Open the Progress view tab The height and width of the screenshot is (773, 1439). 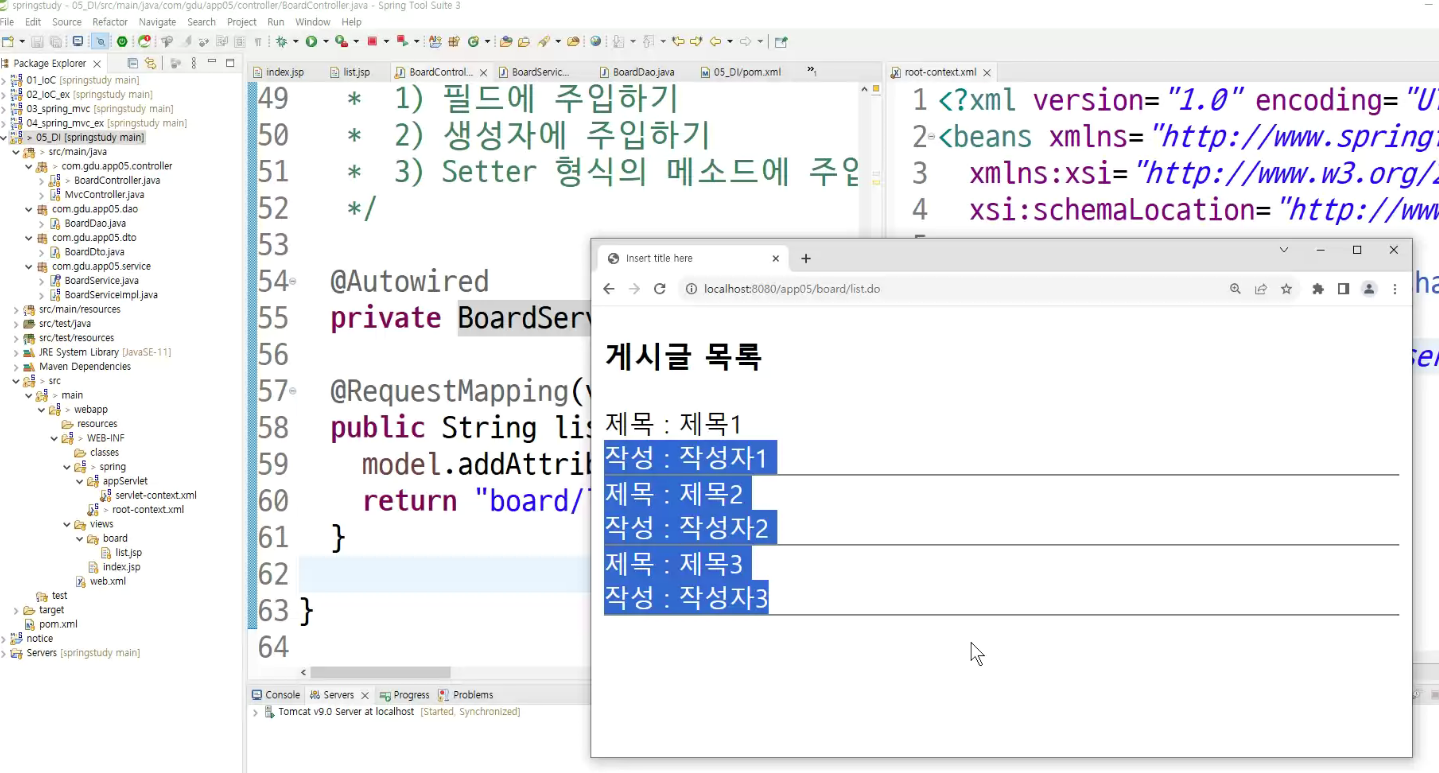tap(403, 695)
